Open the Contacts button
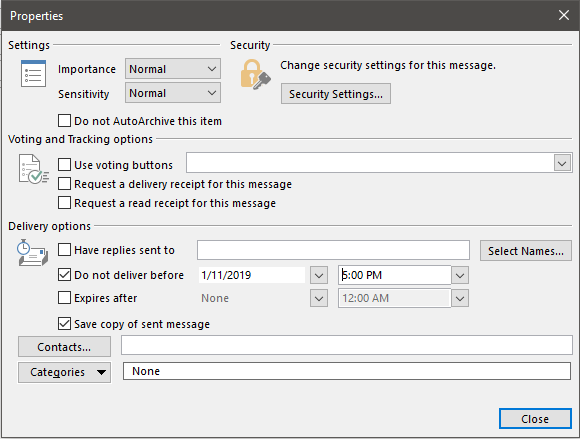 pyautogui.click(x=64, y=347)
